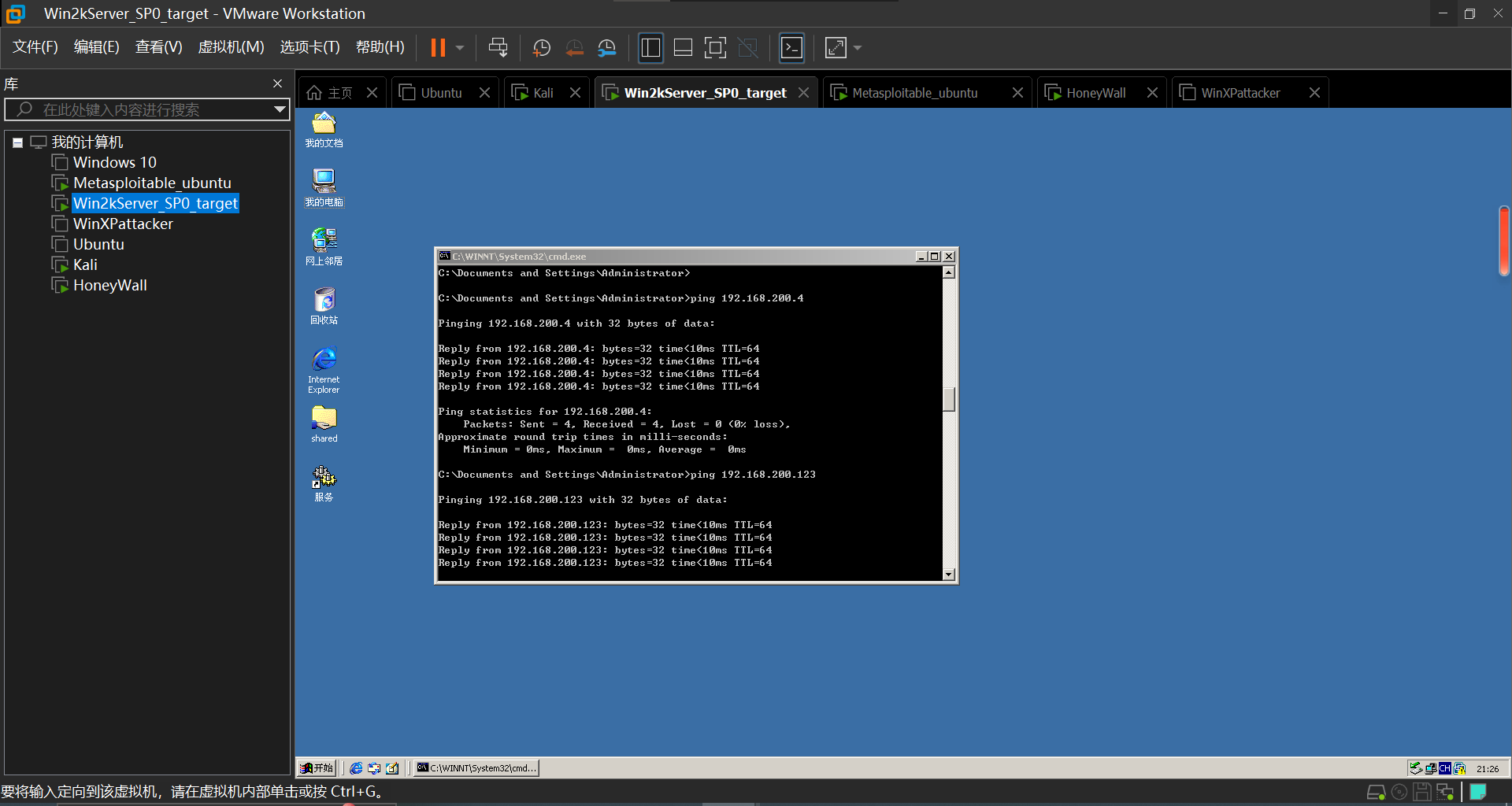Toggle the library sidebar view button

(650, 48)
